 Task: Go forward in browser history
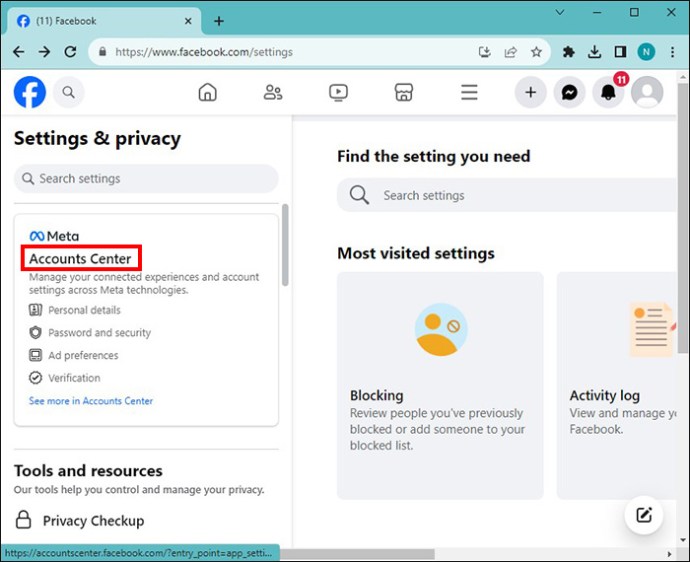44,52
